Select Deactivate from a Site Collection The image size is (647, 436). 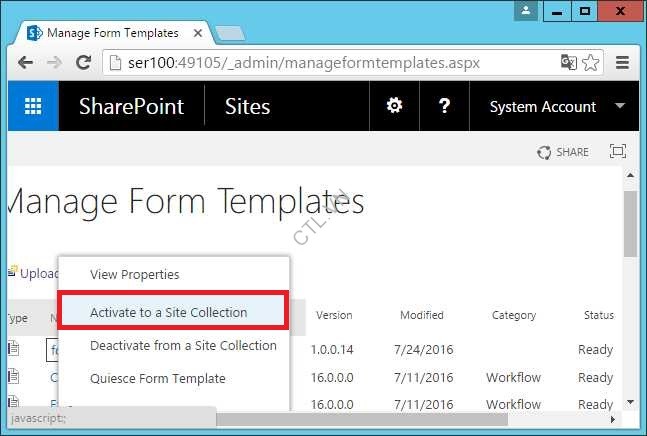tap(183, 345)
